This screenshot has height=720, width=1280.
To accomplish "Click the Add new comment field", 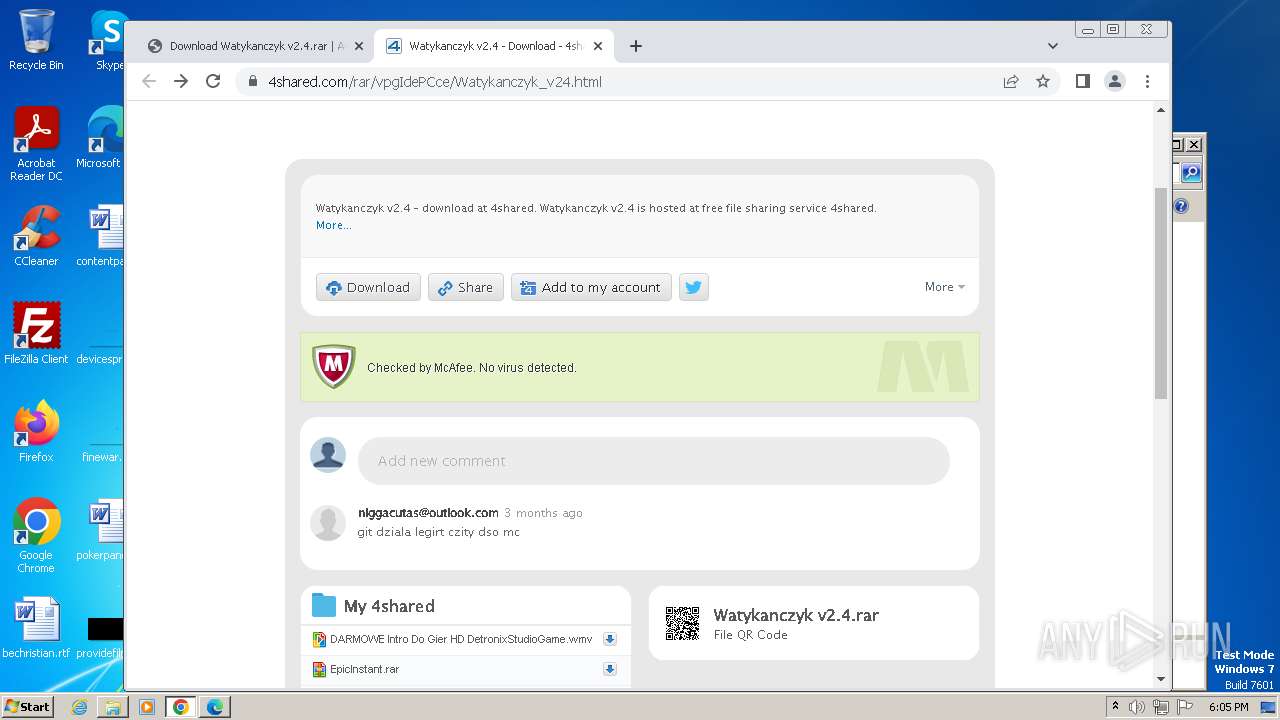I will [654, 461].
